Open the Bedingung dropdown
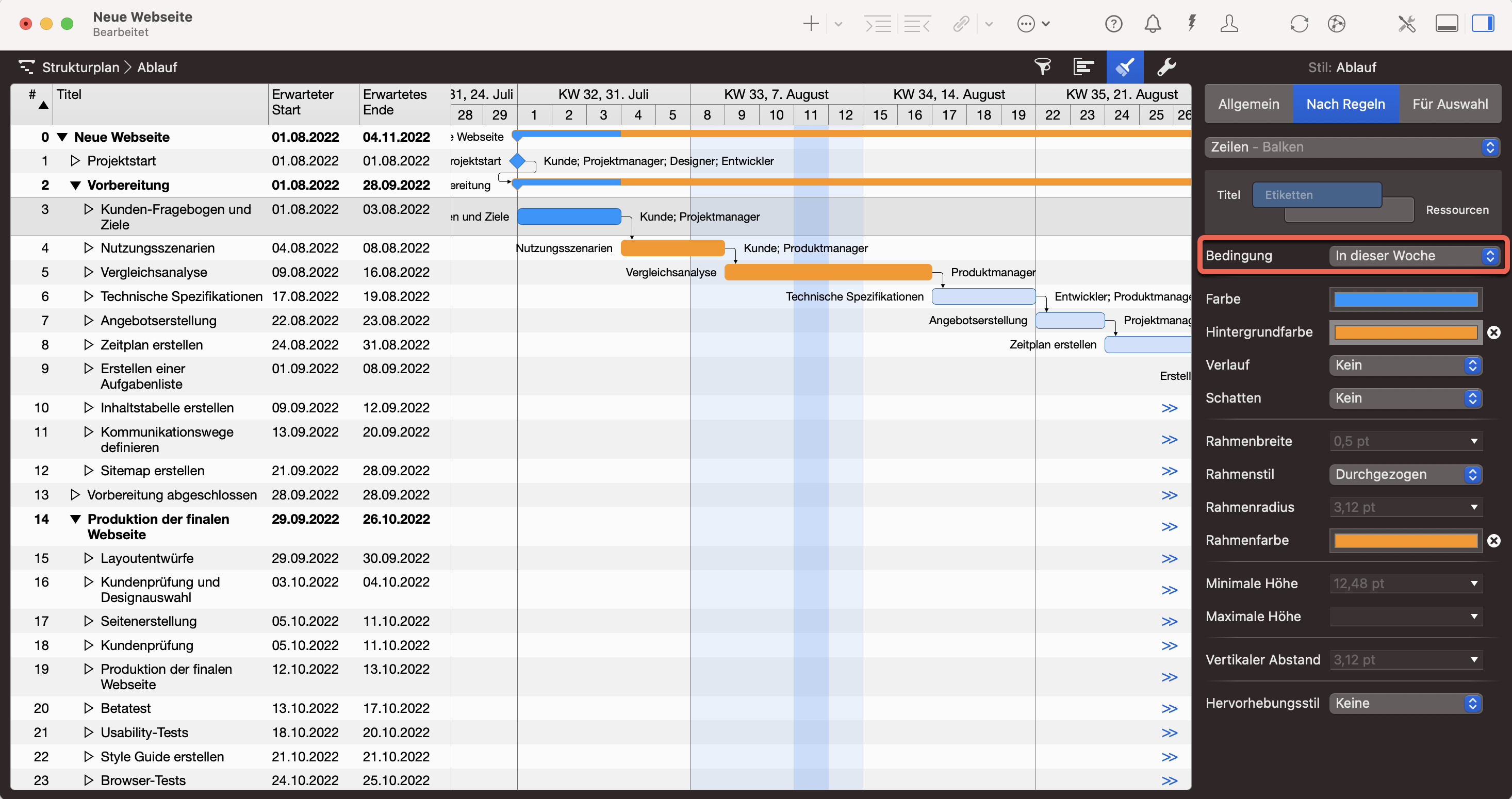1512x799 pixels. [1415, 256]
